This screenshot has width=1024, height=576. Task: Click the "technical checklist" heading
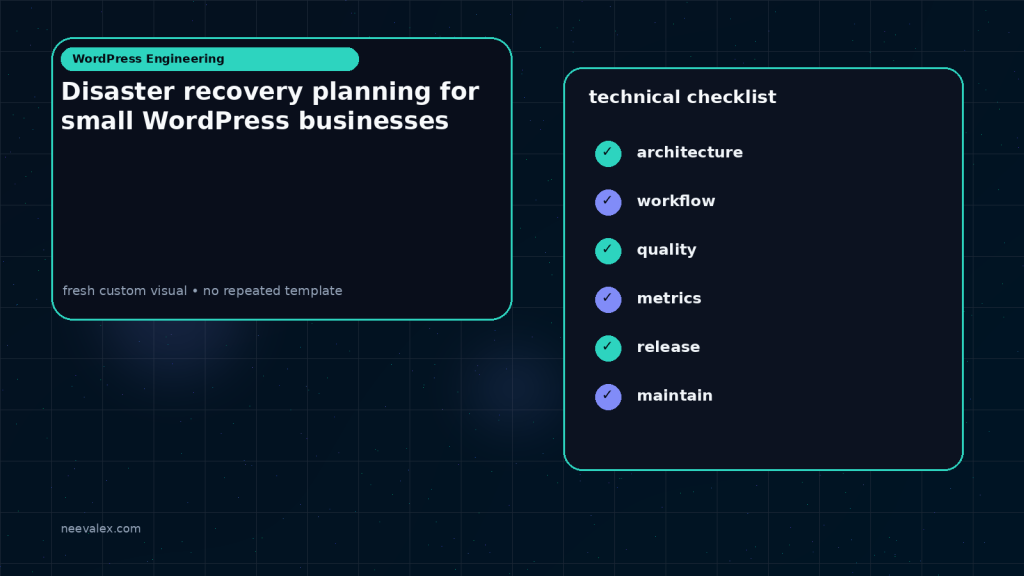(682, 97)
